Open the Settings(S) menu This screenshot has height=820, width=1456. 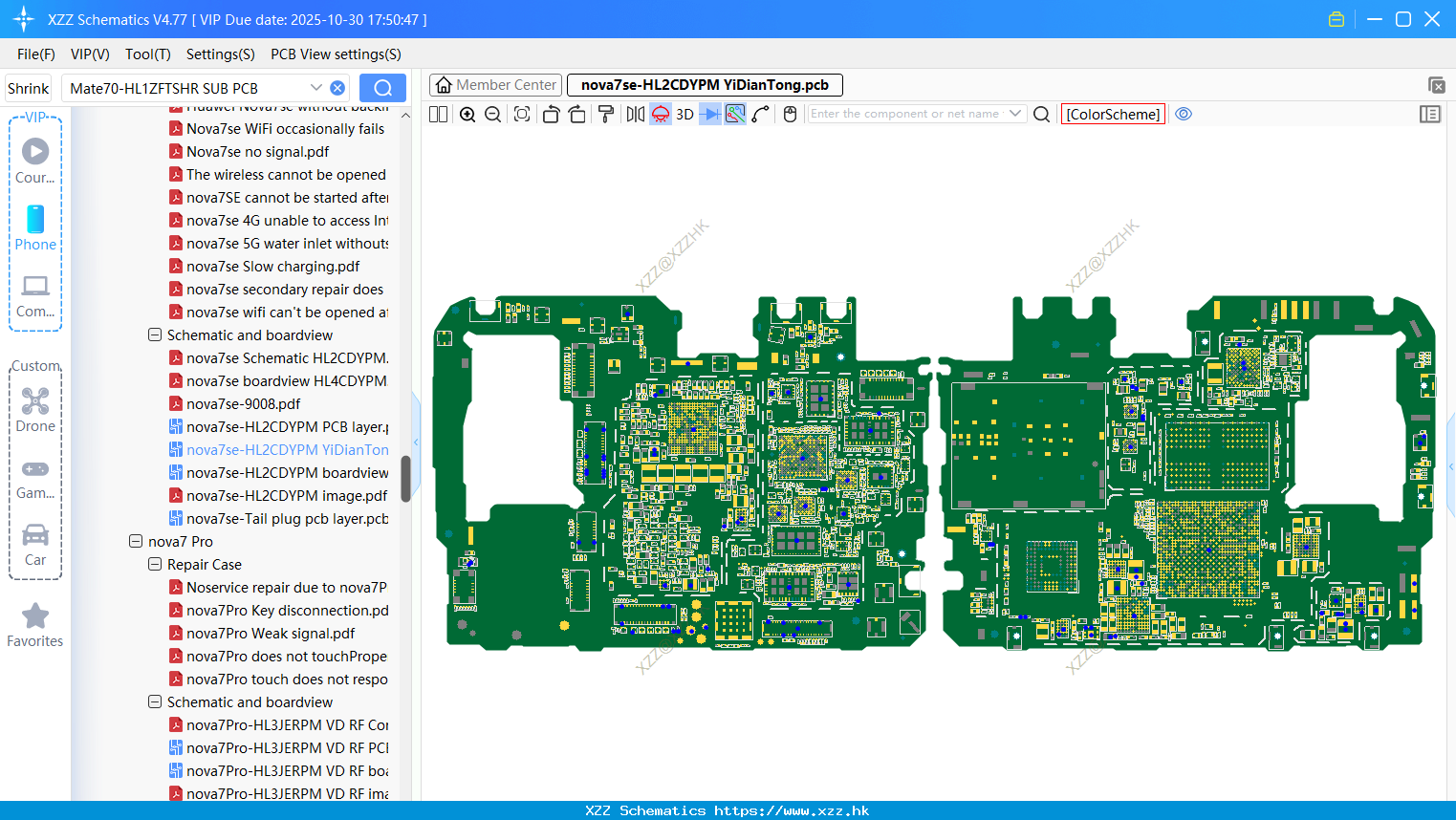[221, 54]
